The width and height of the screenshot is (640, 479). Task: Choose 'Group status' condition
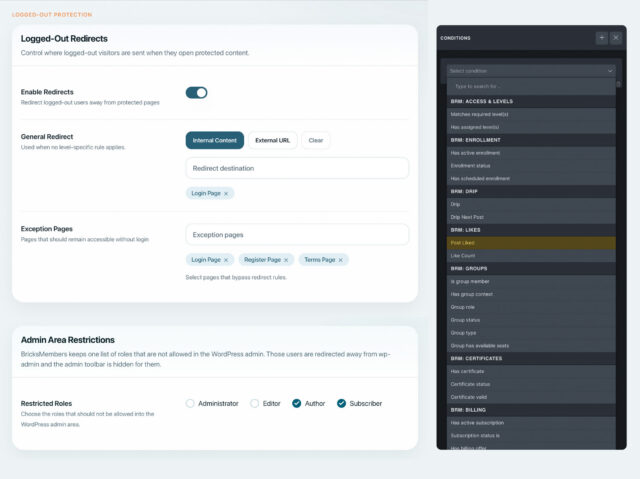pos(531,320)
